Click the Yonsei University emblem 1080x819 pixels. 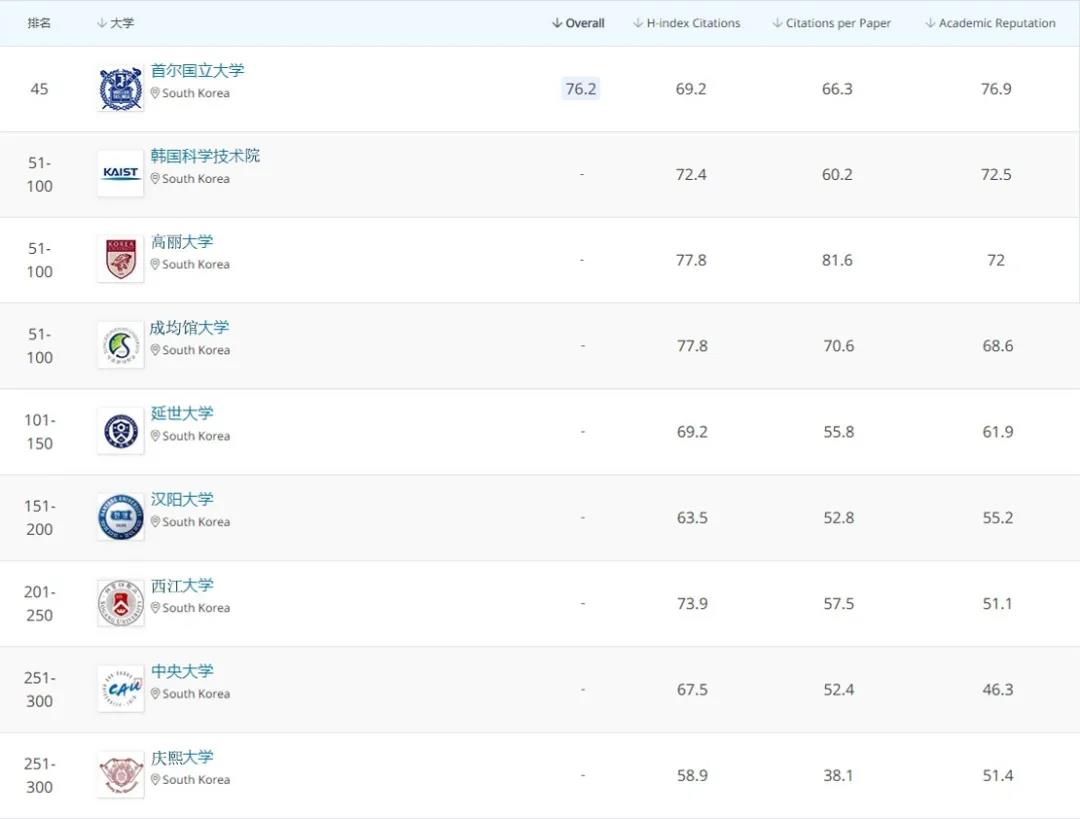(x=121, y=432)
